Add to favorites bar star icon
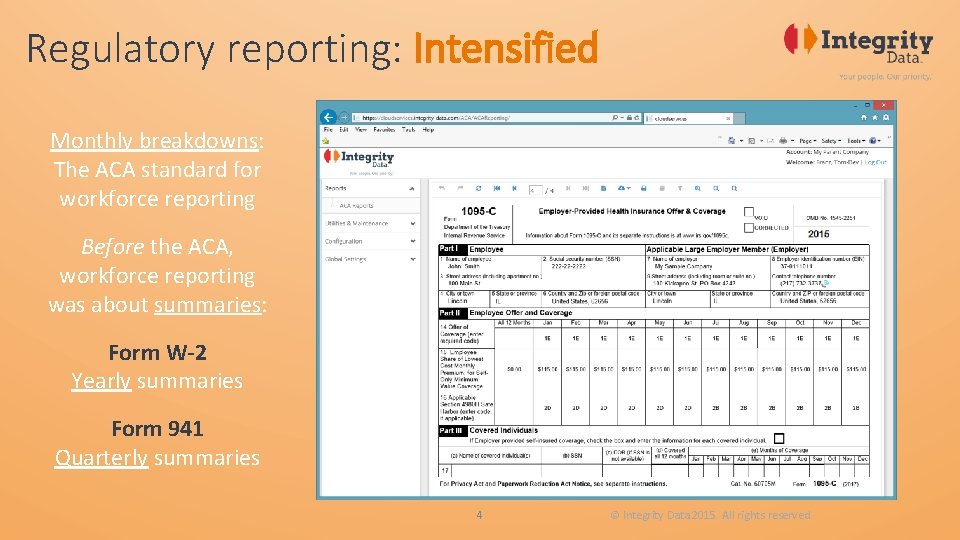 (326, 140)
